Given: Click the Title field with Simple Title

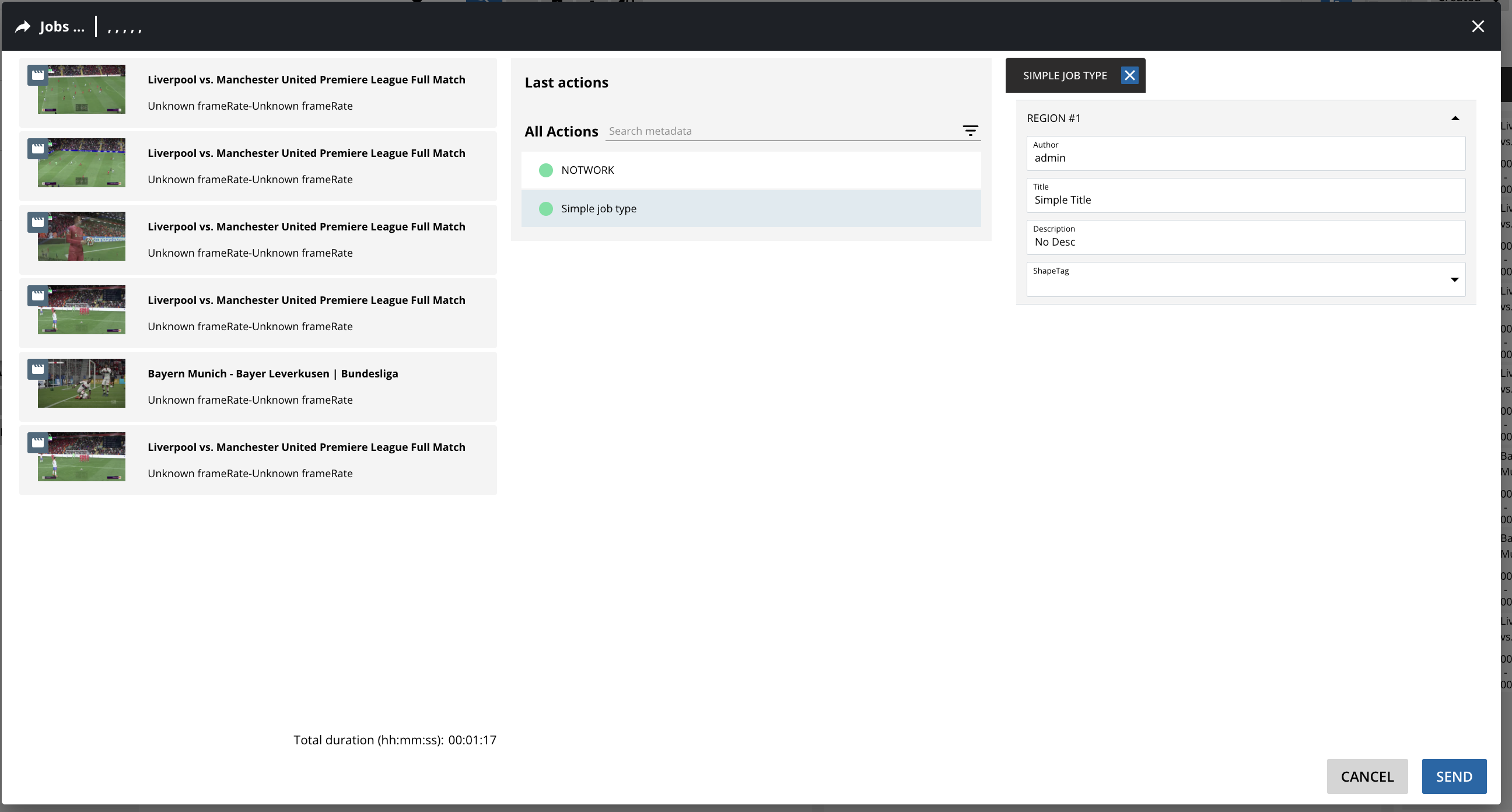Looking at the screenshot, I should pos(1245,199).
